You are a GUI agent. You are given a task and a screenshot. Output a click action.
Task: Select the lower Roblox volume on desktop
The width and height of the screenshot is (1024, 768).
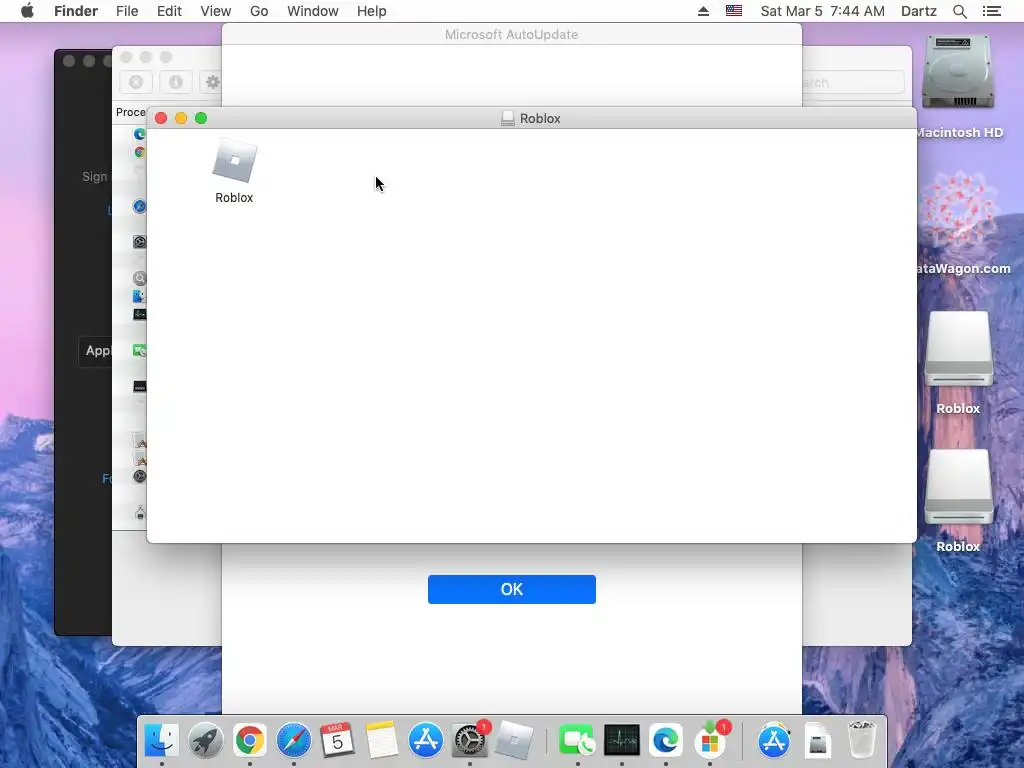click(x=958, y=487)
